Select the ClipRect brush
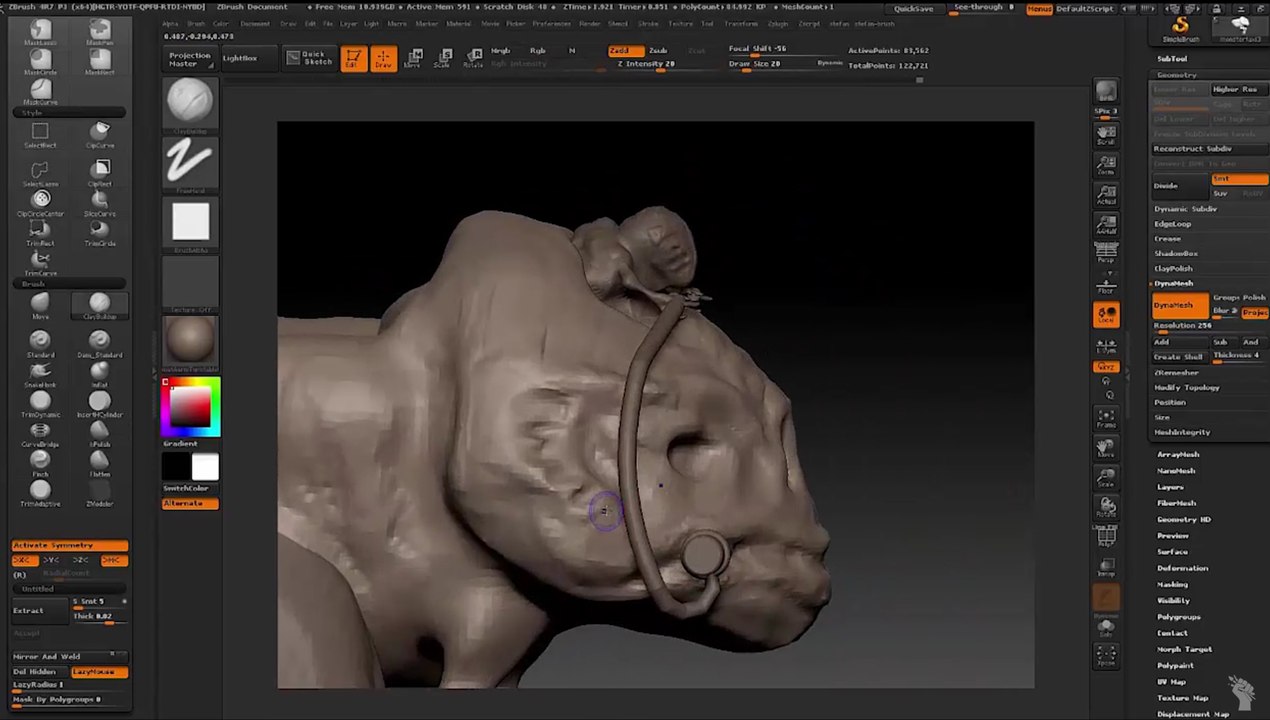The height and width of the screenshot is (720, 1270). click(100, 173)
